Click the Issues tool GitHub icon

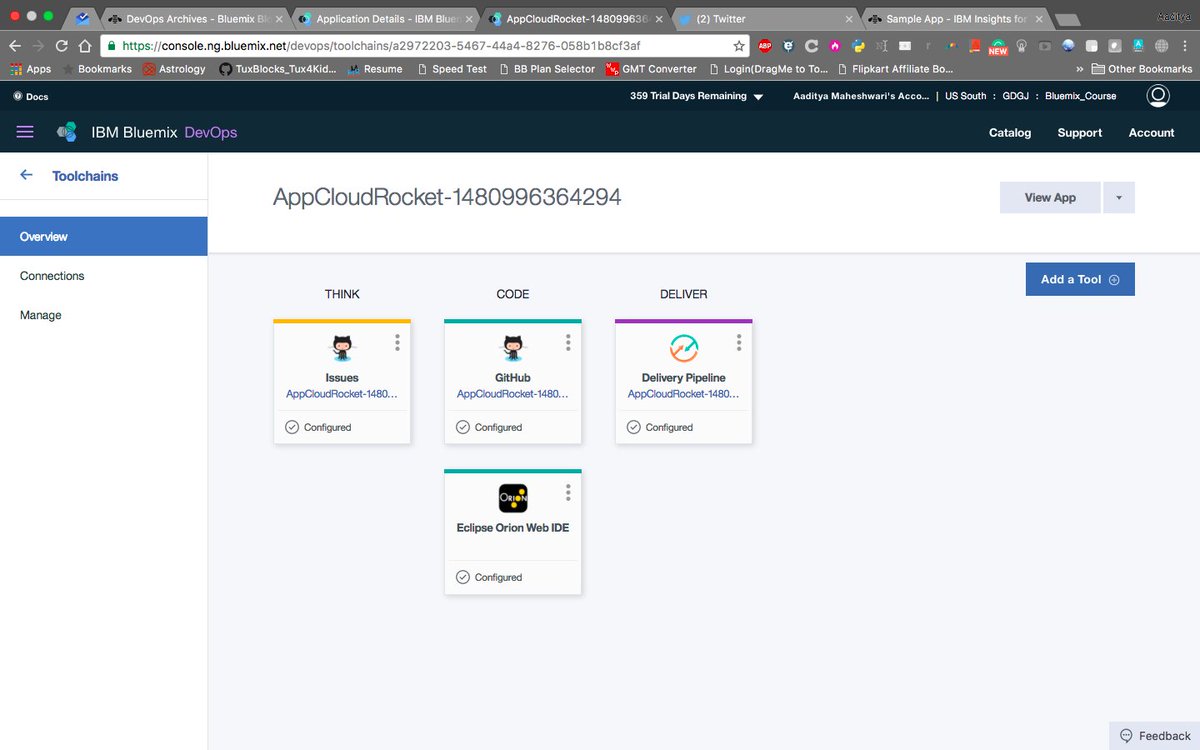click(x=342, y=348)
